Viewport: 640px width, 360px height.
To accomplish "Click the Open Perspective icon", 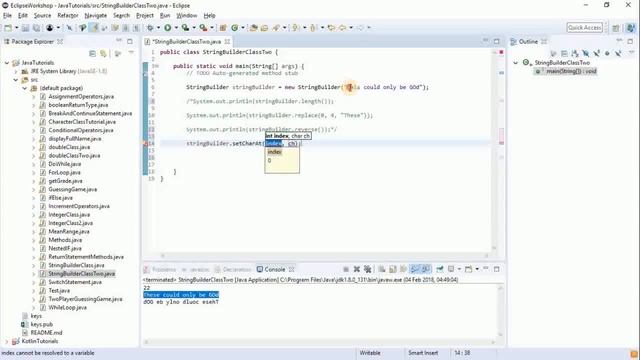I will pyautogui.click(x=616, y=28).
